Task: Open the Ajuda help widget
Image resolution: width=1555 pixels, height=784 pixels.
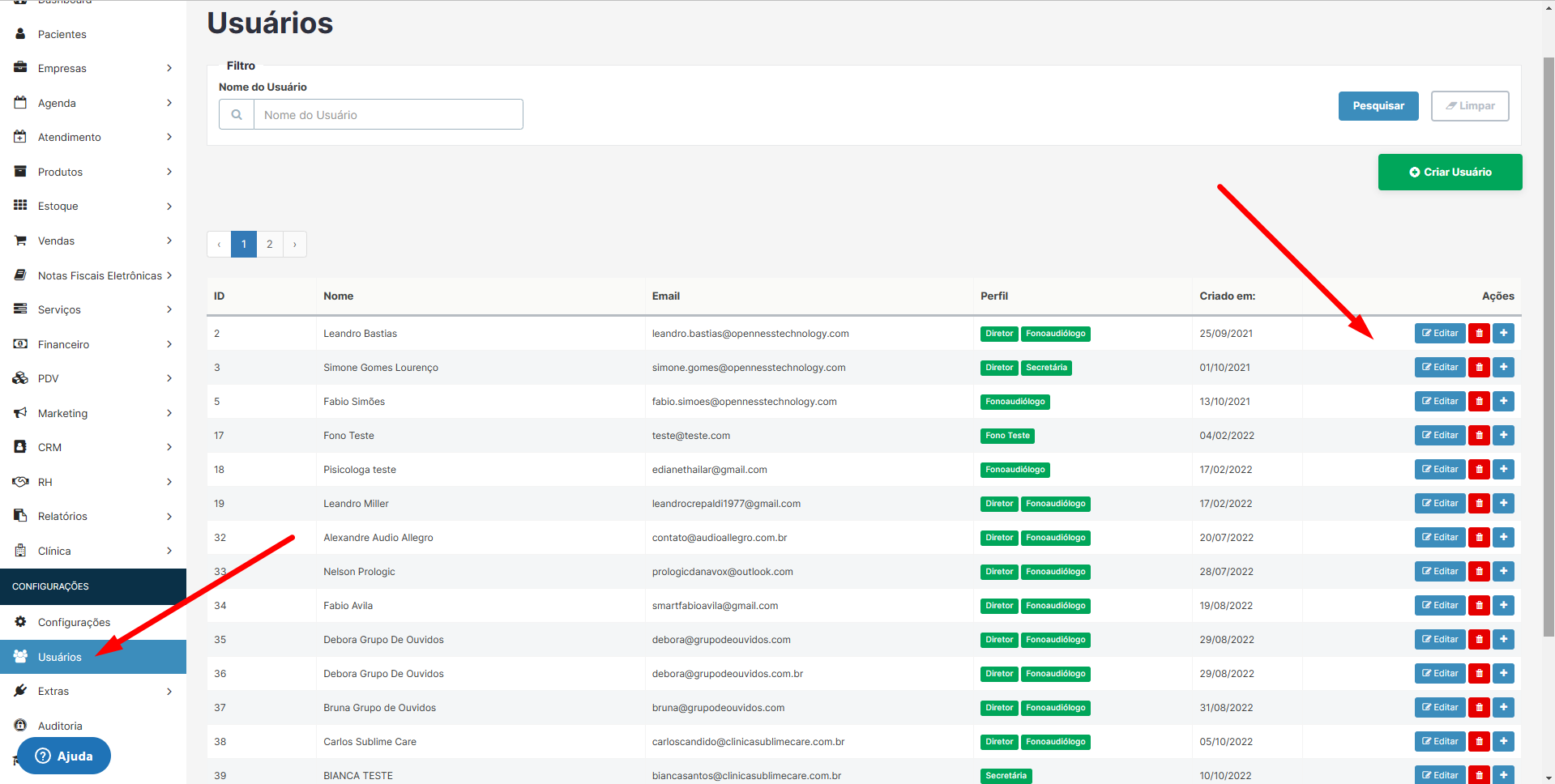Action: [x=64, y=756]
